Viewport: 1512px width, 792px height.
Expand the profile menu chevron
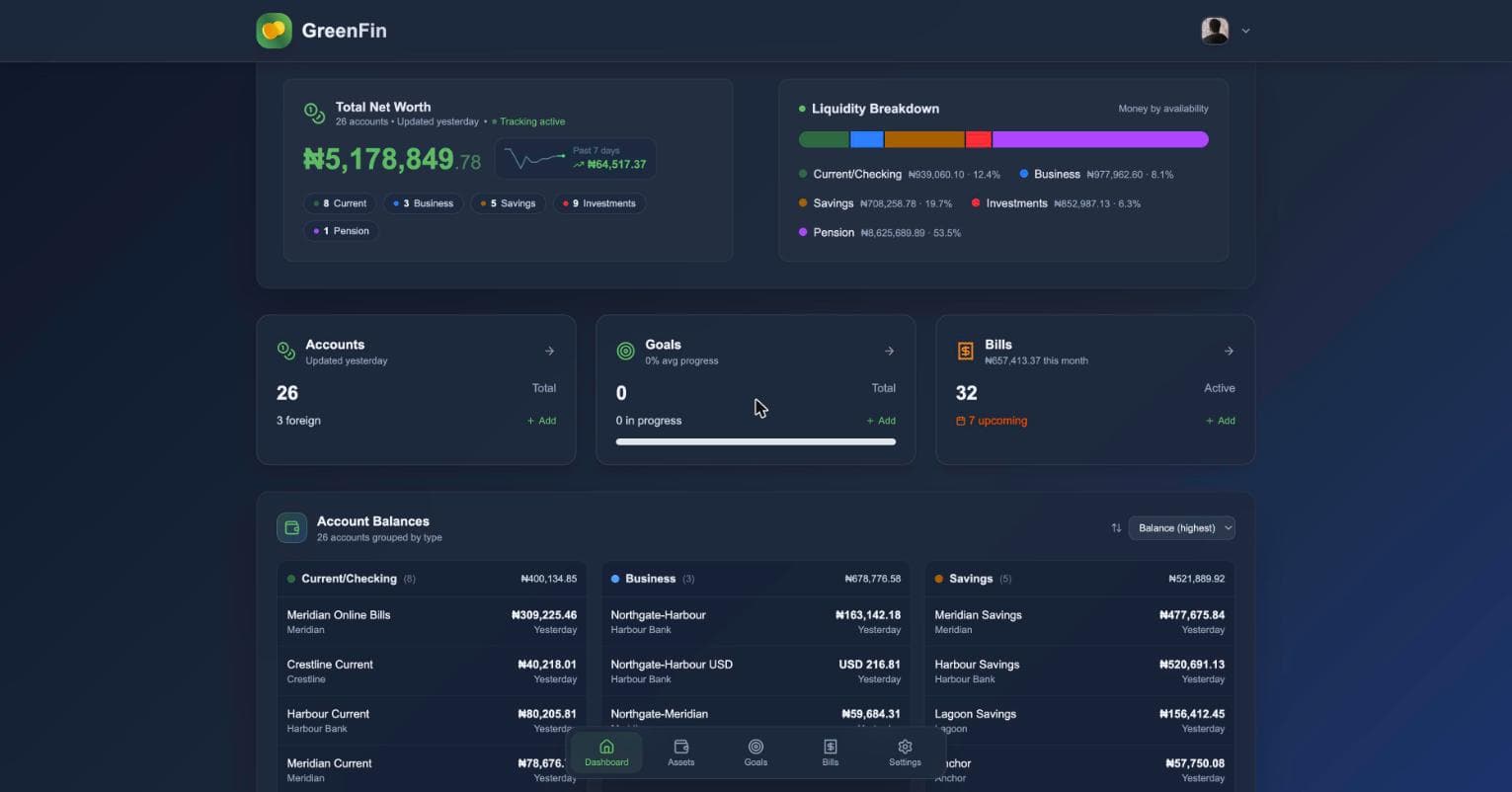pos(1245,31)
